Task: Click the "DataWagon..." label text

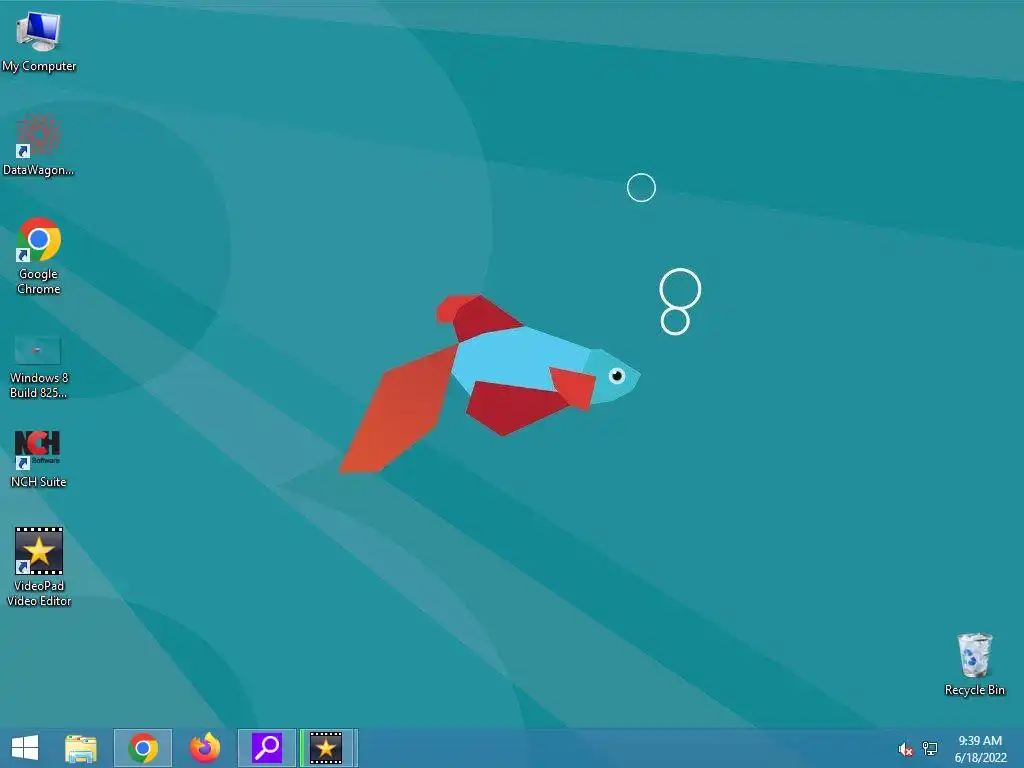Action: 39,170
